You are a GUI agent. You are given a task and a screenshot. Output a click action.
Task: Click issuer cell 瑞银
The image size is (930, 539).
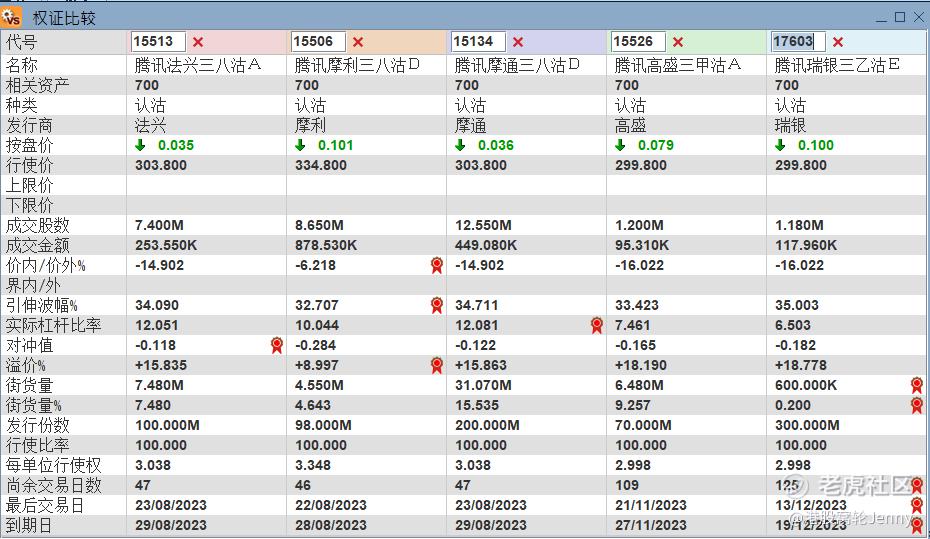(791, 126)
